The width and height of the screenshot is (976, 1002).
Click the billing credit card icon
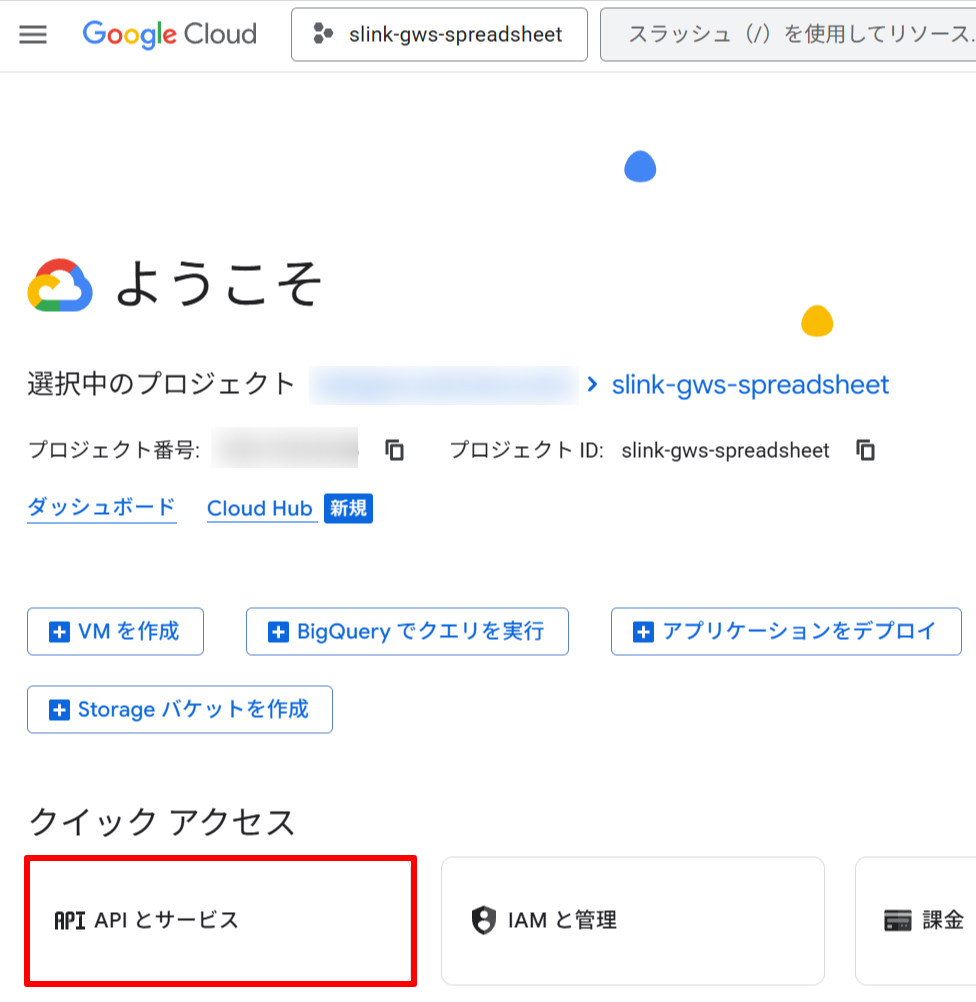point(897,921)
